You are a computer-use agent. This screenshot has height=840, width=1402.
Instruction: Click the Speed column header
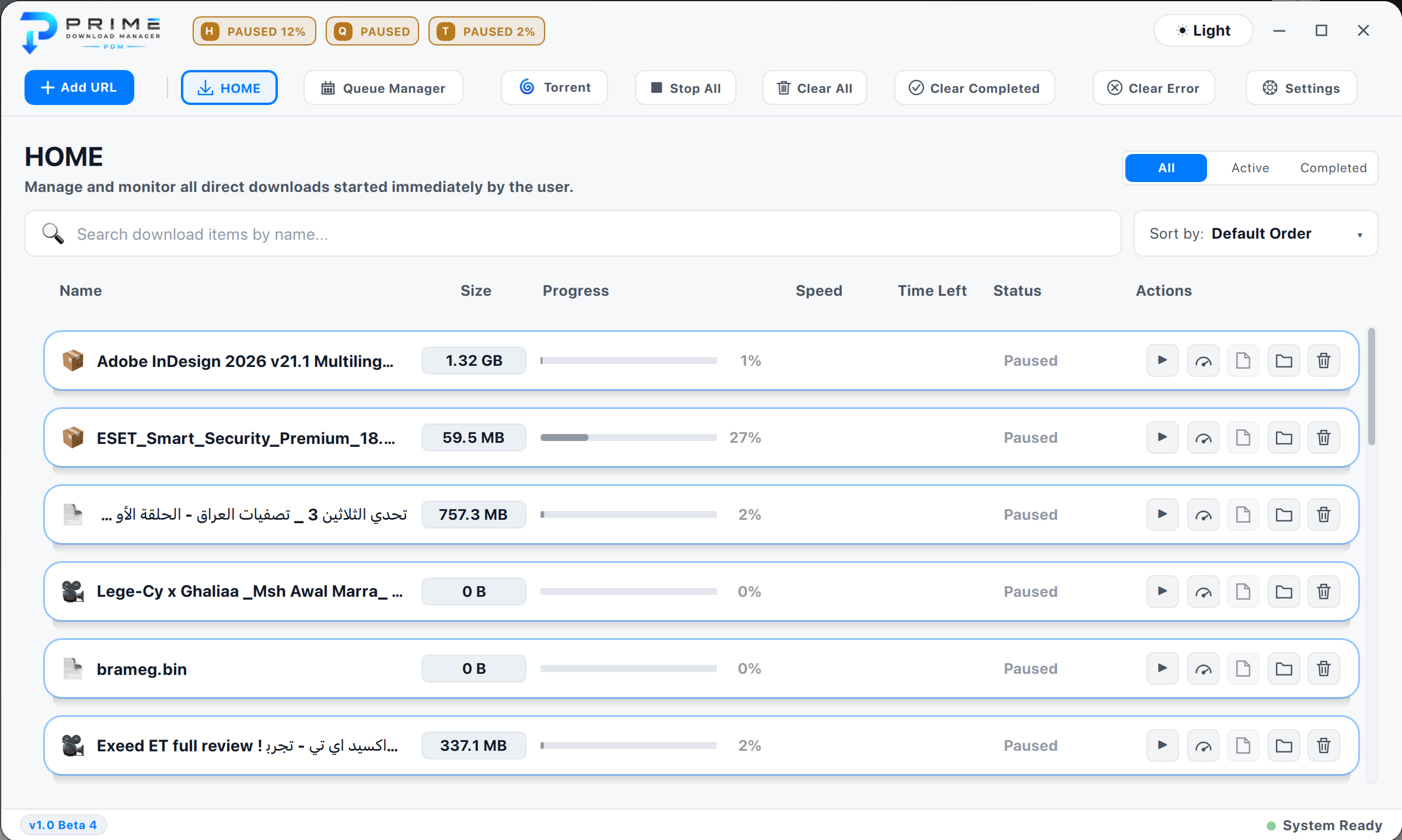819,290
